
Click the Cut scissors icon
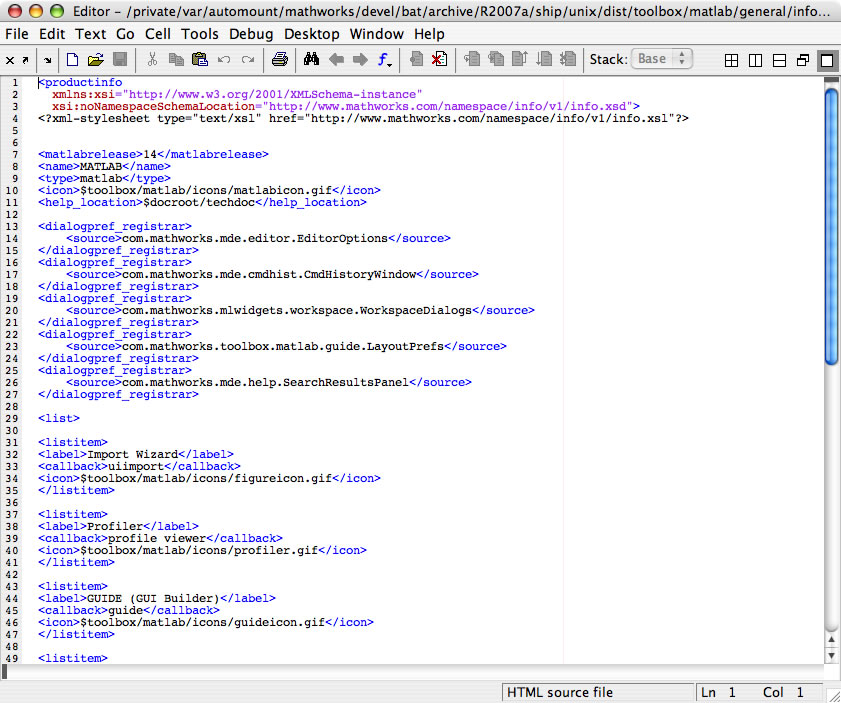(152, 60)
